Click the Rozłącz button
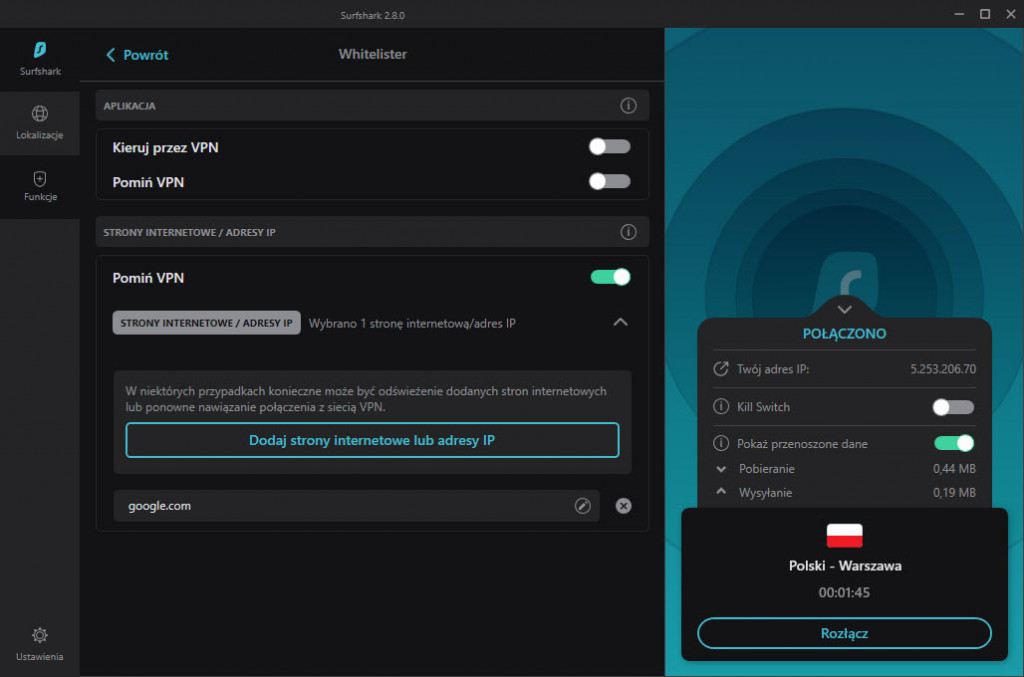1024x677 pixels. pyautogui.click(x=844, y=633)
